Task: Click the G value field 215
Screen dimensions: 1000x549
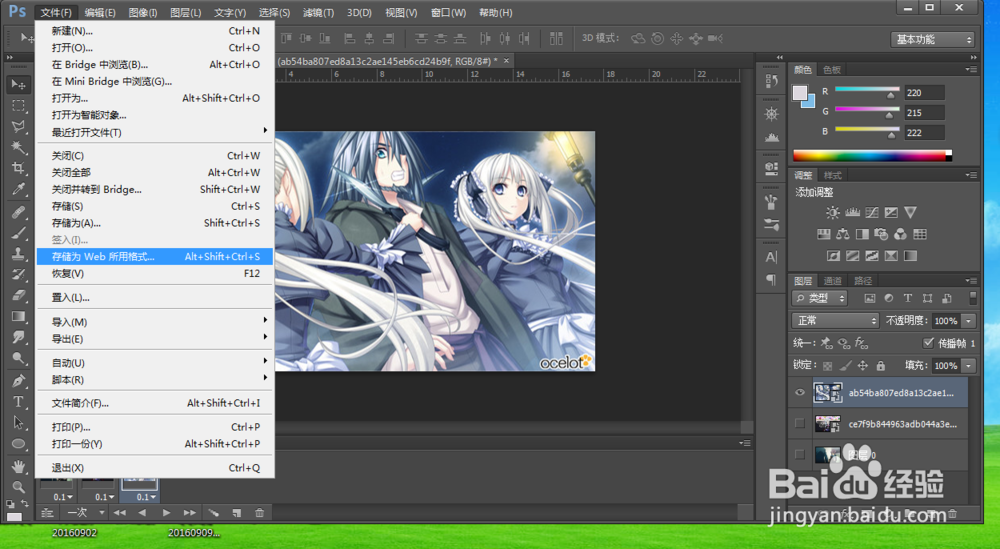Action: pyautogui.click(x=924, y=112)
